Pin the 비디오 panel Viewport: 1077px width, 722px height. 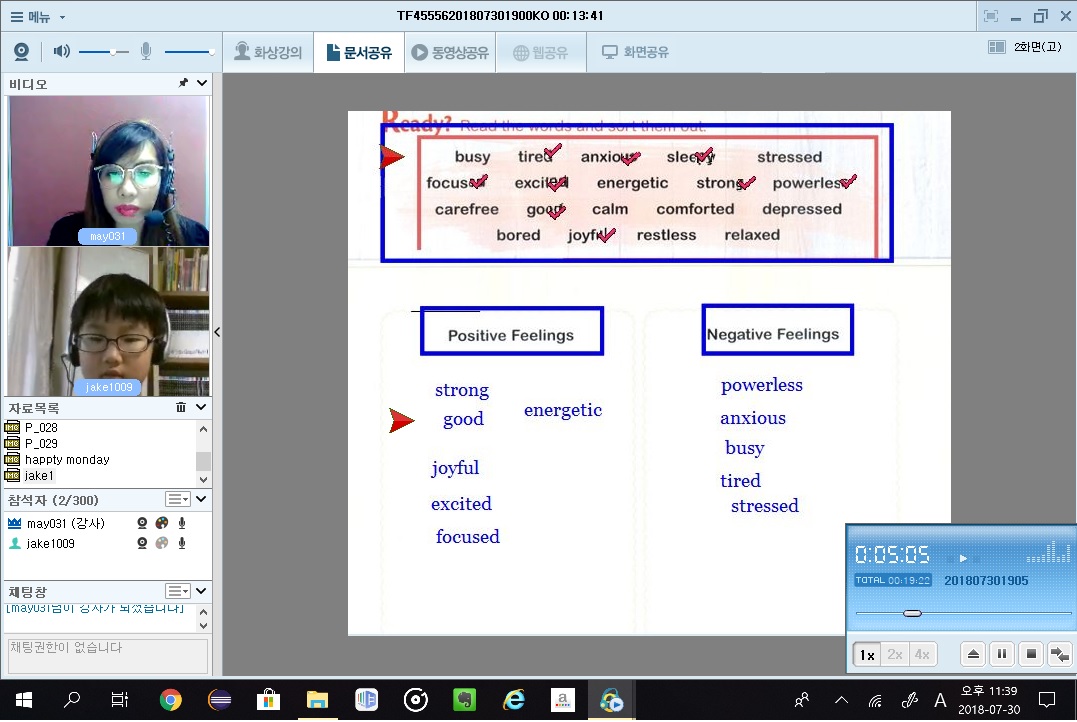[183, 84]
